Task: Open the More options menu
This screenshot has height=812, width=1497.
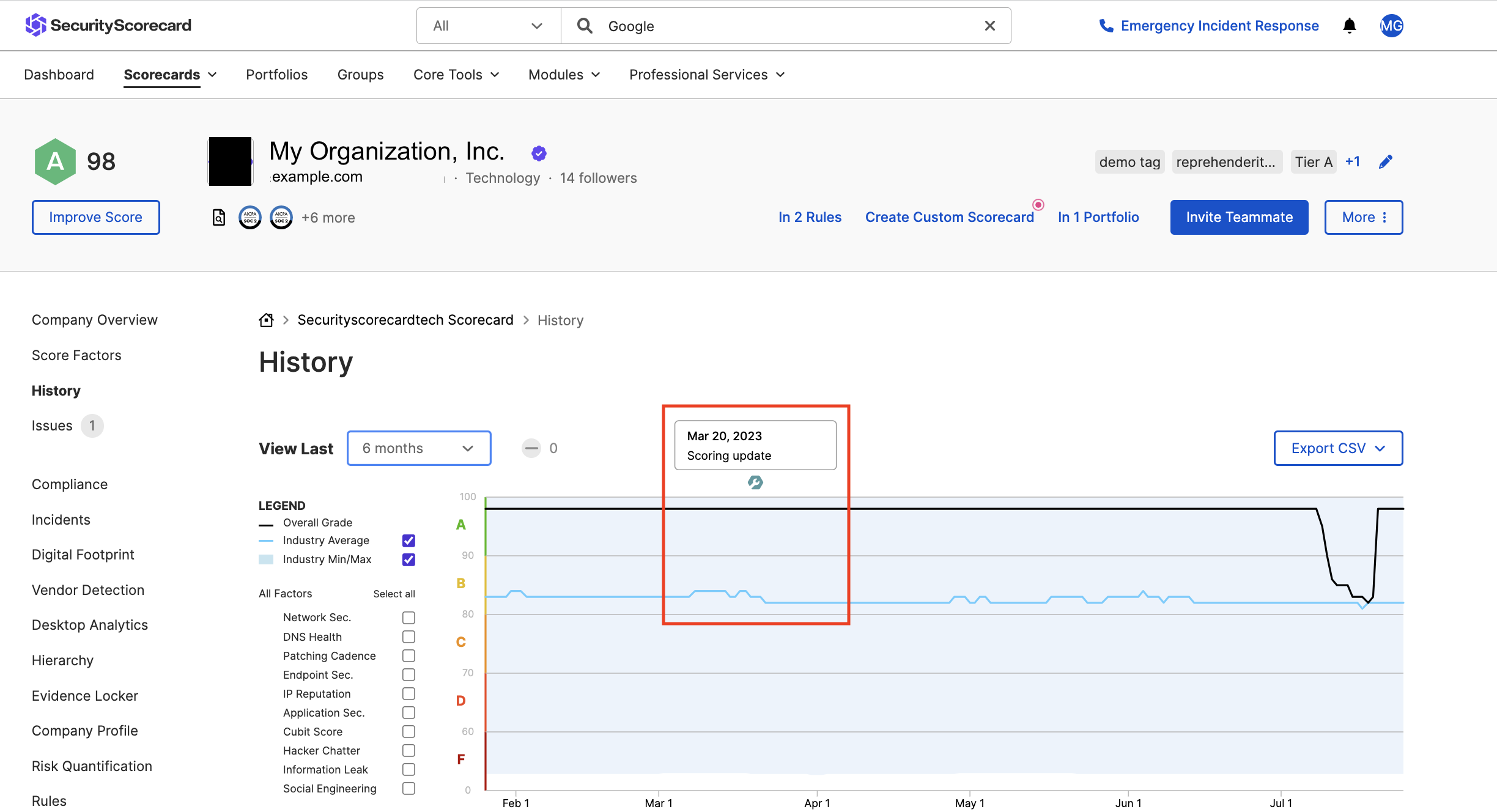Action: click(1364, 217)
